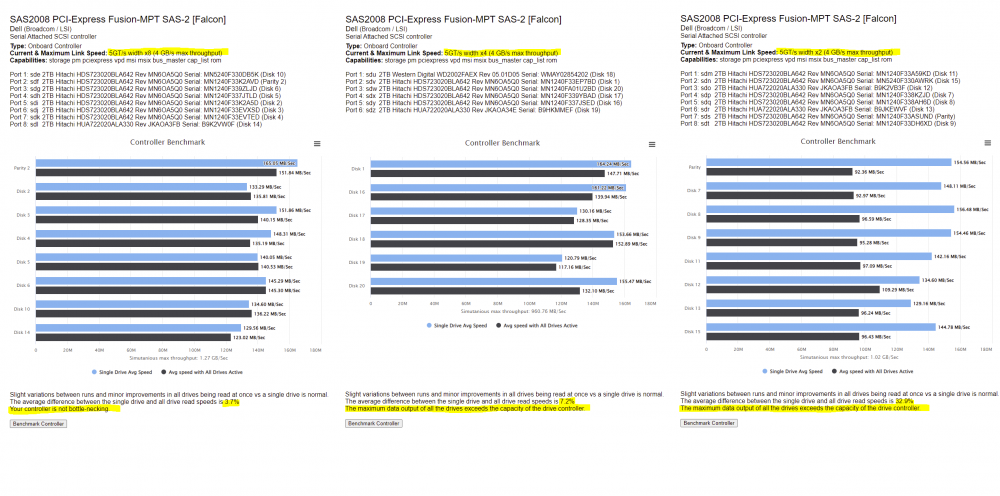
Task: Select the highlighted 7.2% difference value
Action: coord(567,402)
